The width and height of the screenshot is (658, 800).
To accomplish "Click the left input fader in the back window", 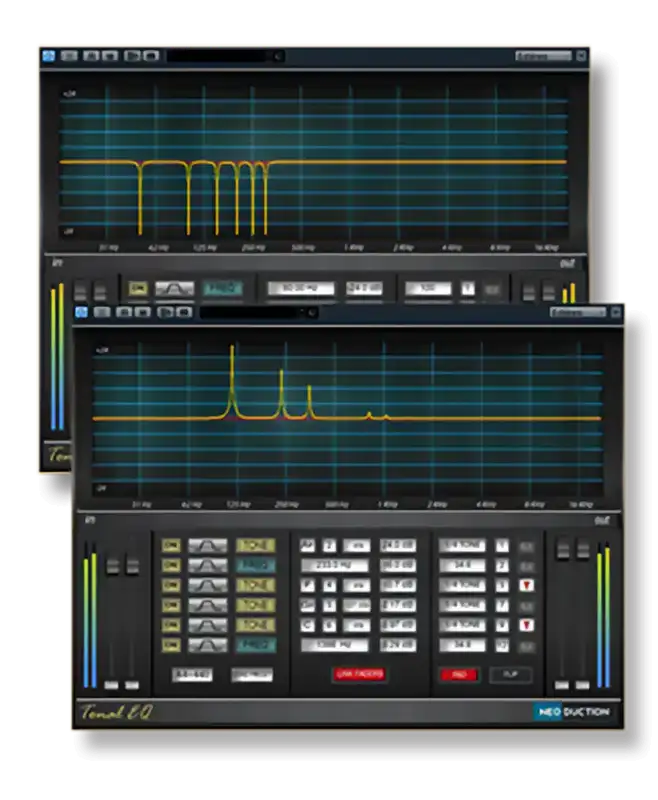I will coord(80,292).
